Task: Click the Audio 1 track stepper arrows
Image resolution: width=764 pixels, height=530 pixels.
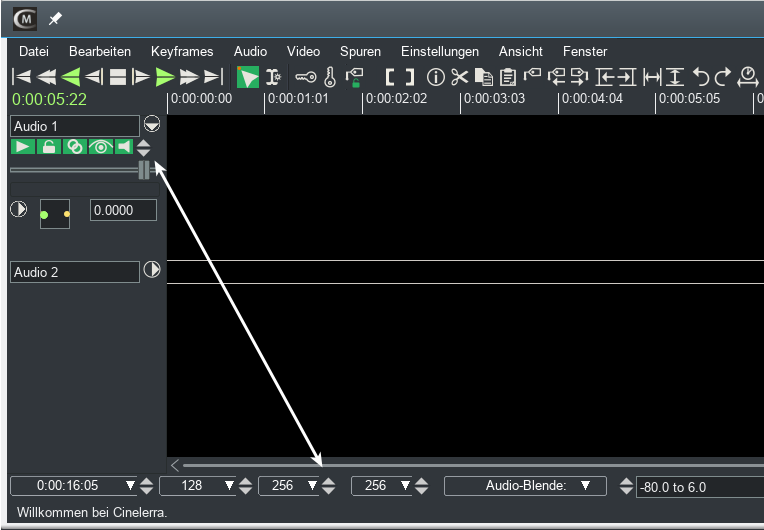Action: 143,148
